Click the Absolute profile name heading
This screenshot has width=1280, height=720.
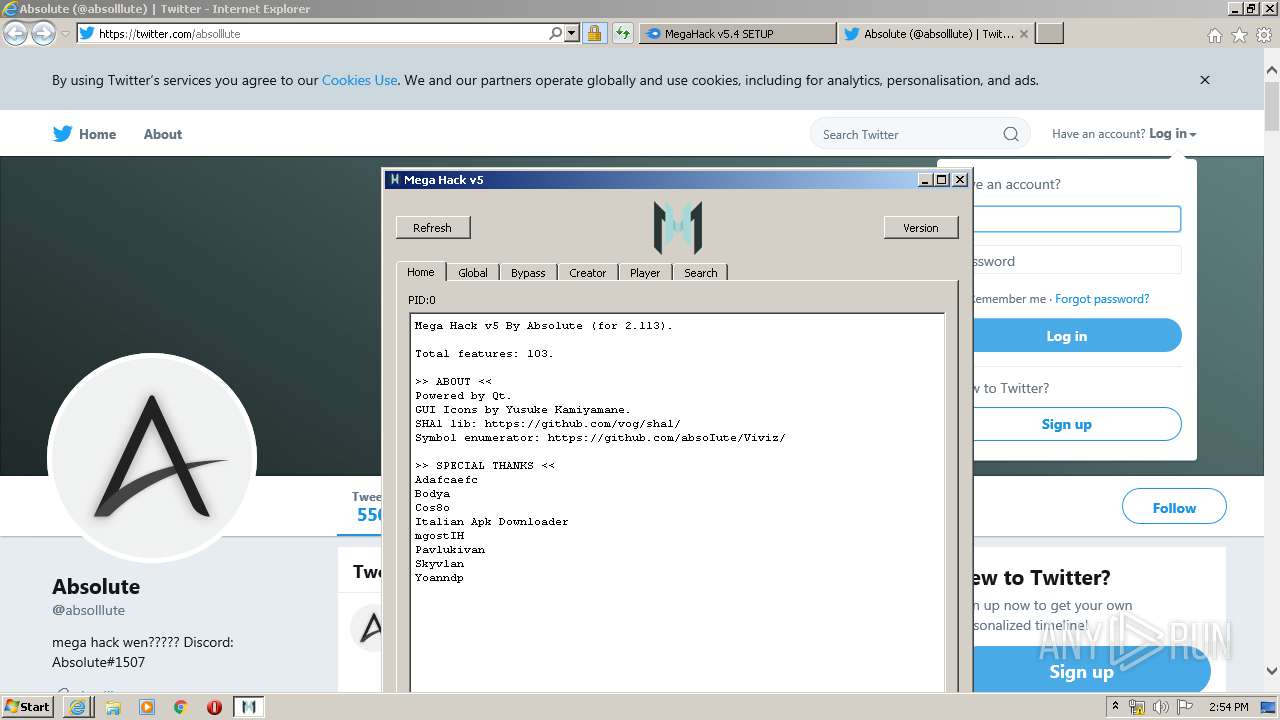pos(96,587)
